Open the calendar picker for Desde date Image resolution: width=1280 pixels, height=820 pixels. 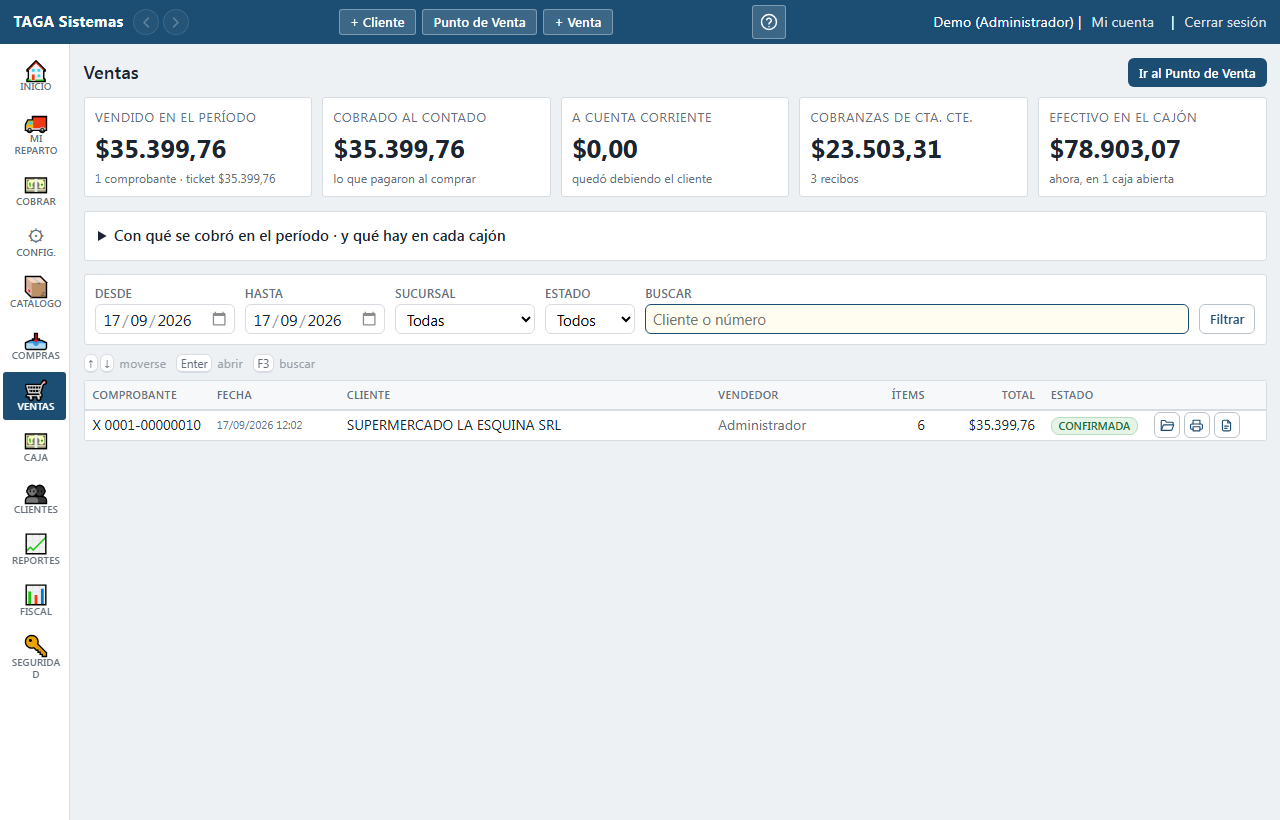tap(220, 320)
